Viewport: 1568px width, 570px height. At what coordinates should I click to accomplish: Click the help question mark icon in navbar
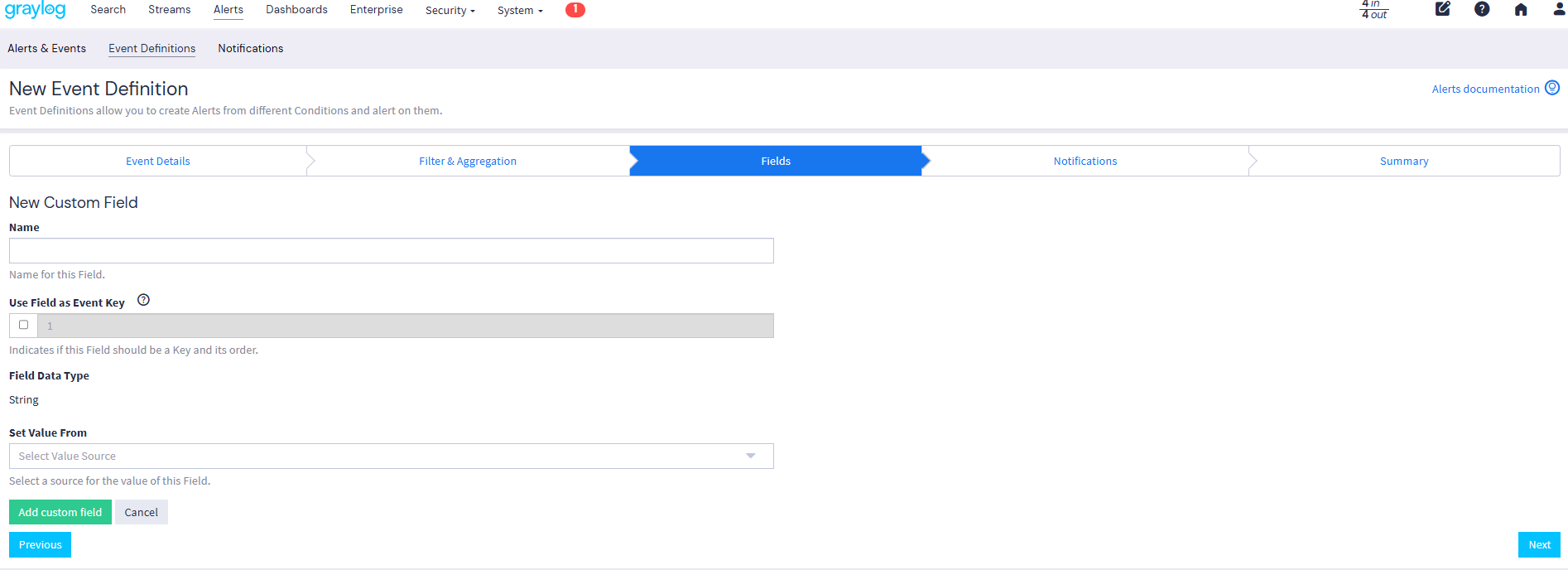point(1482,9)
